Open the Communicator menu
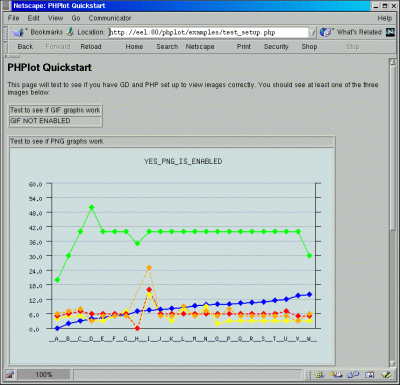Screen dimensions: 400x385 [x=110, y=18]
